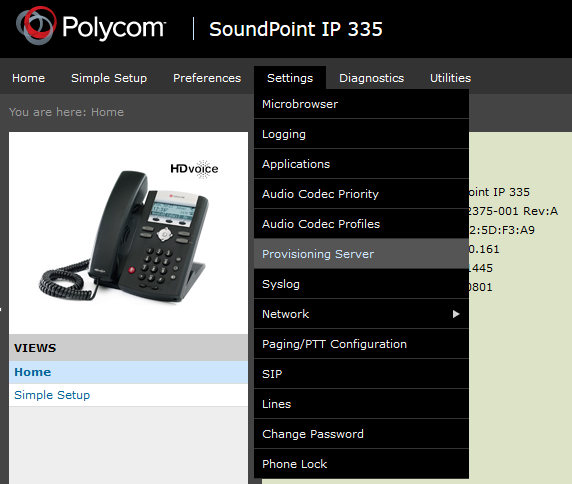This screenshot has height=484, width=572.
Task: Click the VIEWS panel header
Action: coord(128,348)
